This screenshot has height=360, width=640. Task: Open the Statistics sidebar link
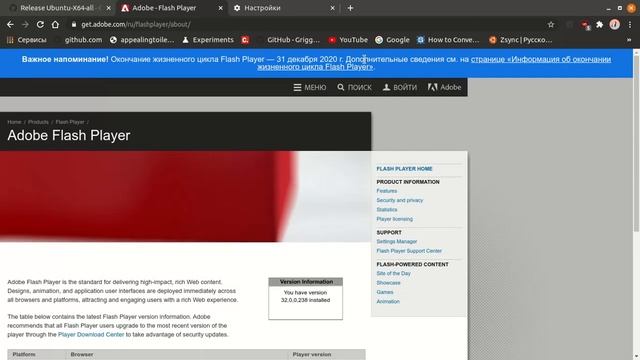tap(387, 210)
